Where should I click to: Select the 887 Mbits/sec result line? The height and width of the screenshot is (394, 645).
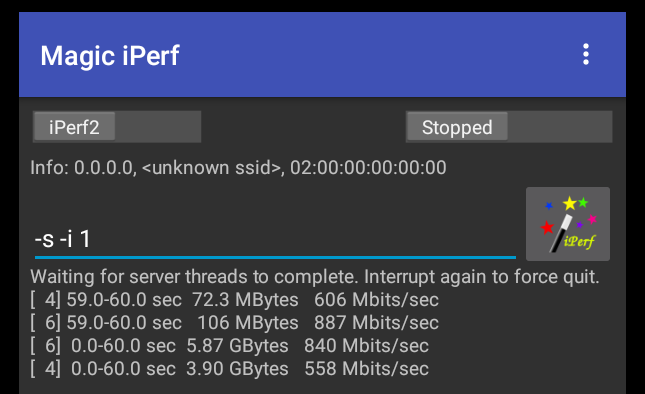[x=234, y=323]
